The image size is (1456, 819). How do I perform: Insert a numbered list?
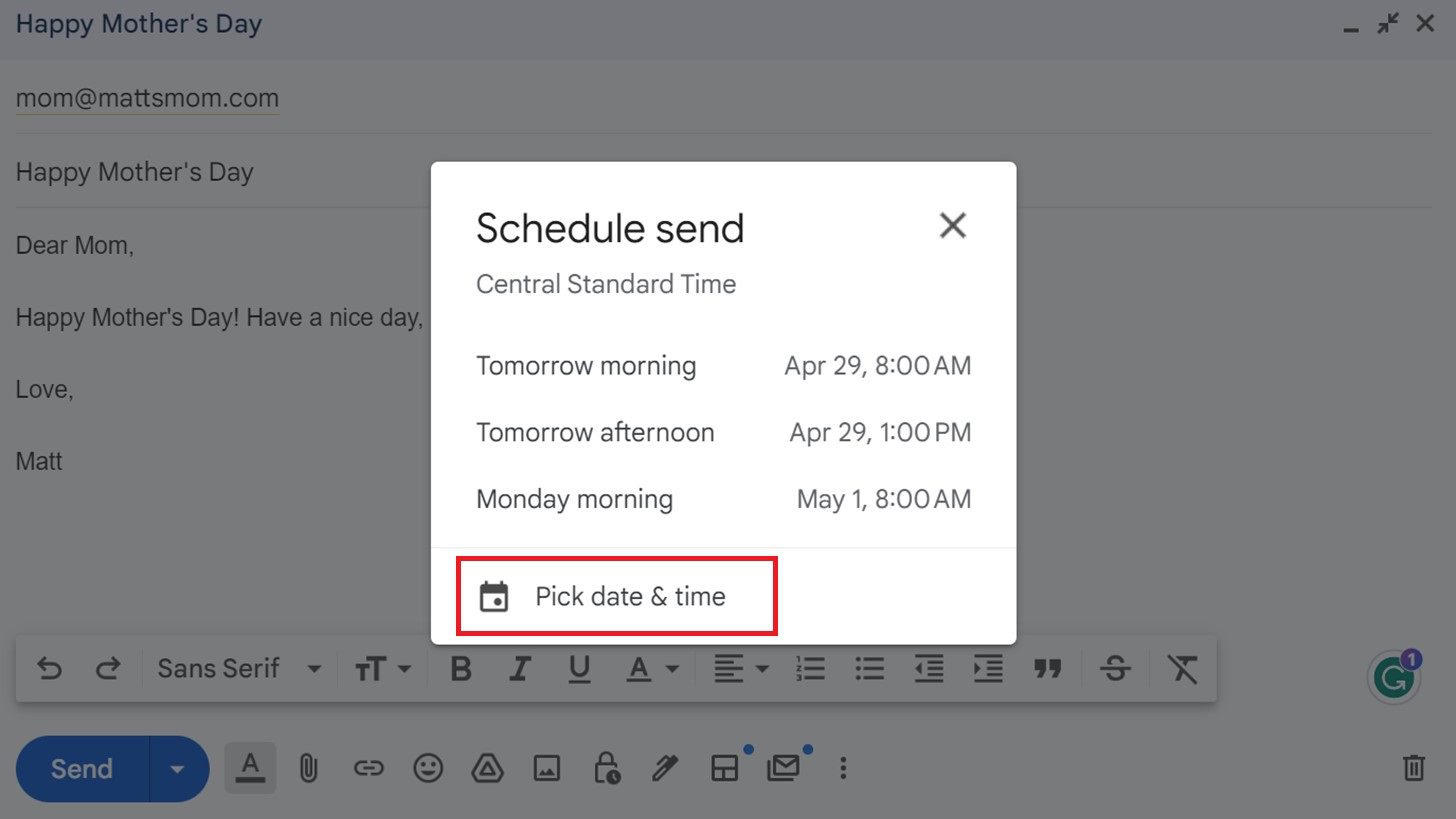[x=810, y=669]
